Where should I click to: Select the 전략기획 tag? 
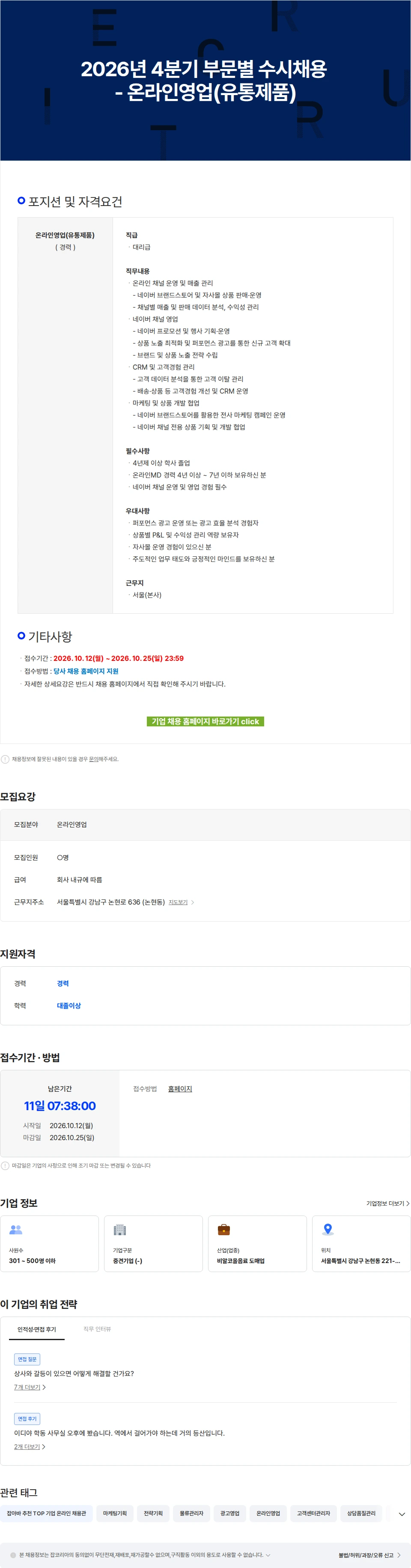coord(153,1513)
